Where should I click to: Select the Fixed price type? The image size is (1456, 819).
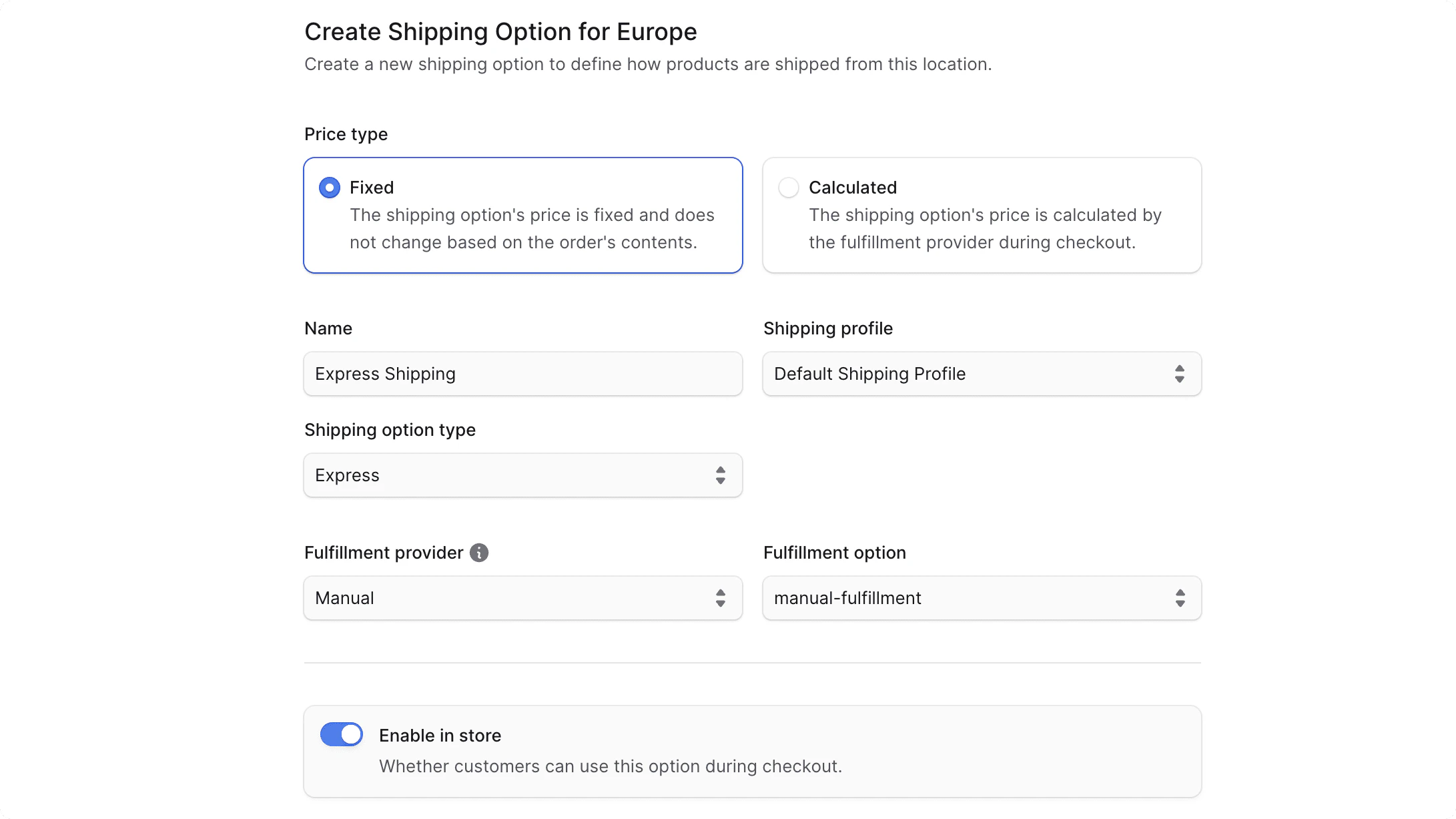[x=522, y=215]
